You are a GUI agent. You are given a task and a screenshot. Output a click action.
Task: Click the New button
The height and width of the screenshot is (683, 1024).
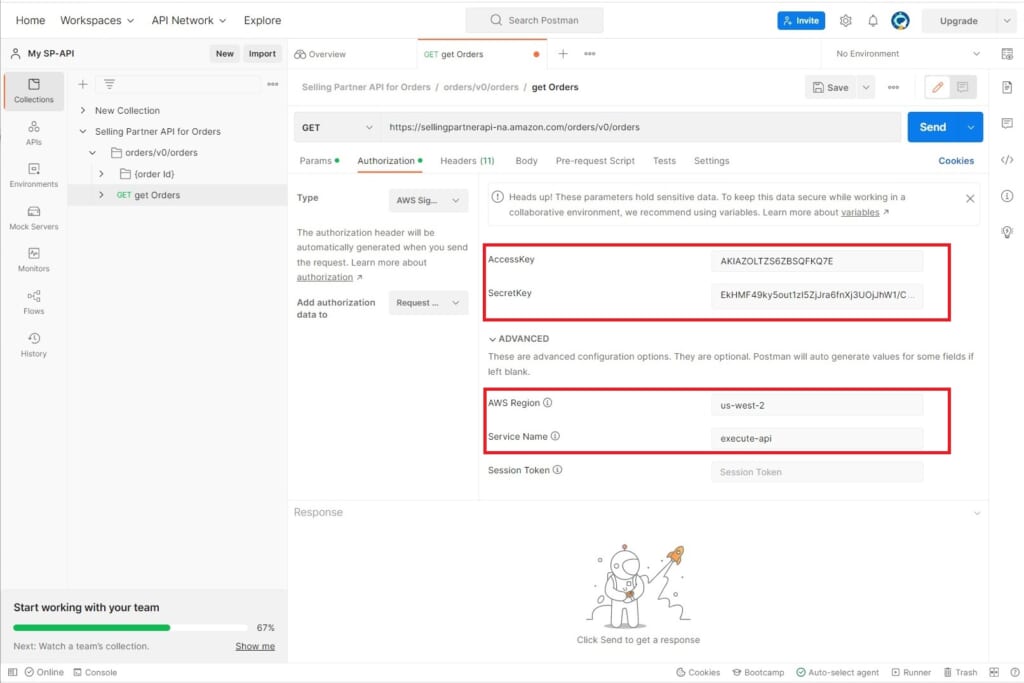(x=225, y=54)
